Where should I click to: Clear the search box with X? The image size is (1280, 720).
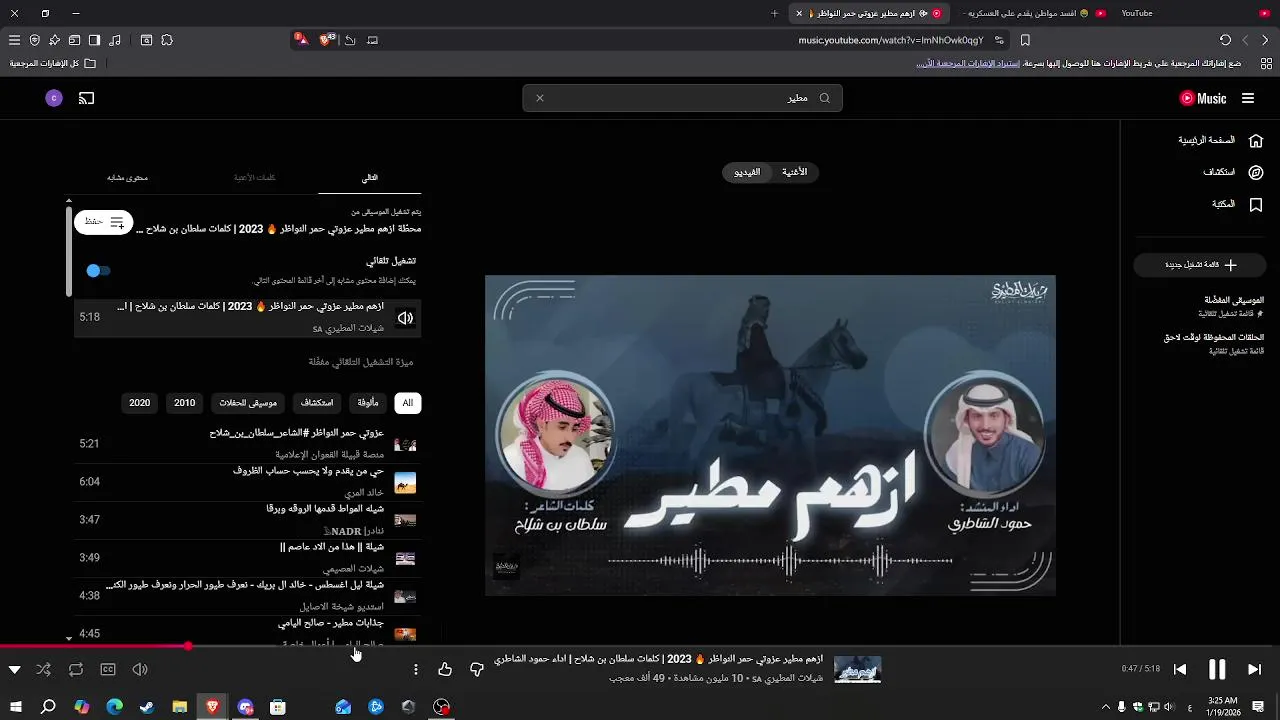tap(539, 98)
